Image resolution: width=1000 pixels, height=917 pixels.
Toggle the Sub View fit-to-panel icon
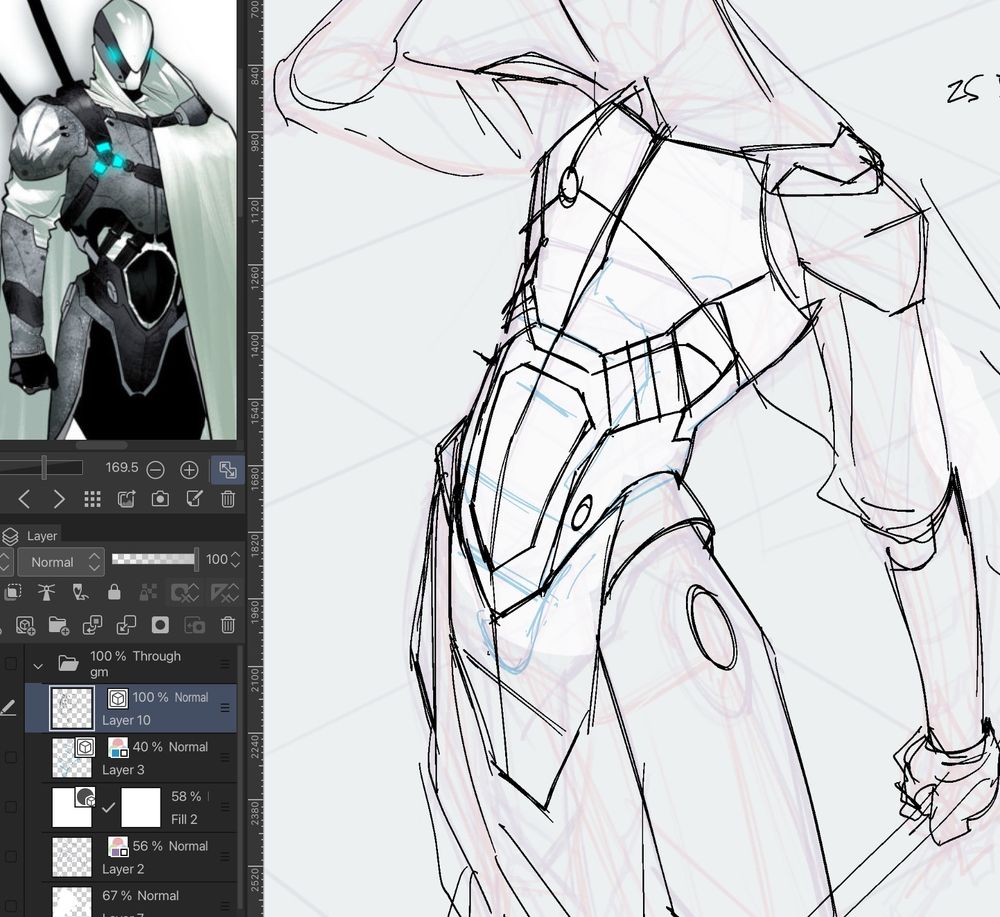228,470
